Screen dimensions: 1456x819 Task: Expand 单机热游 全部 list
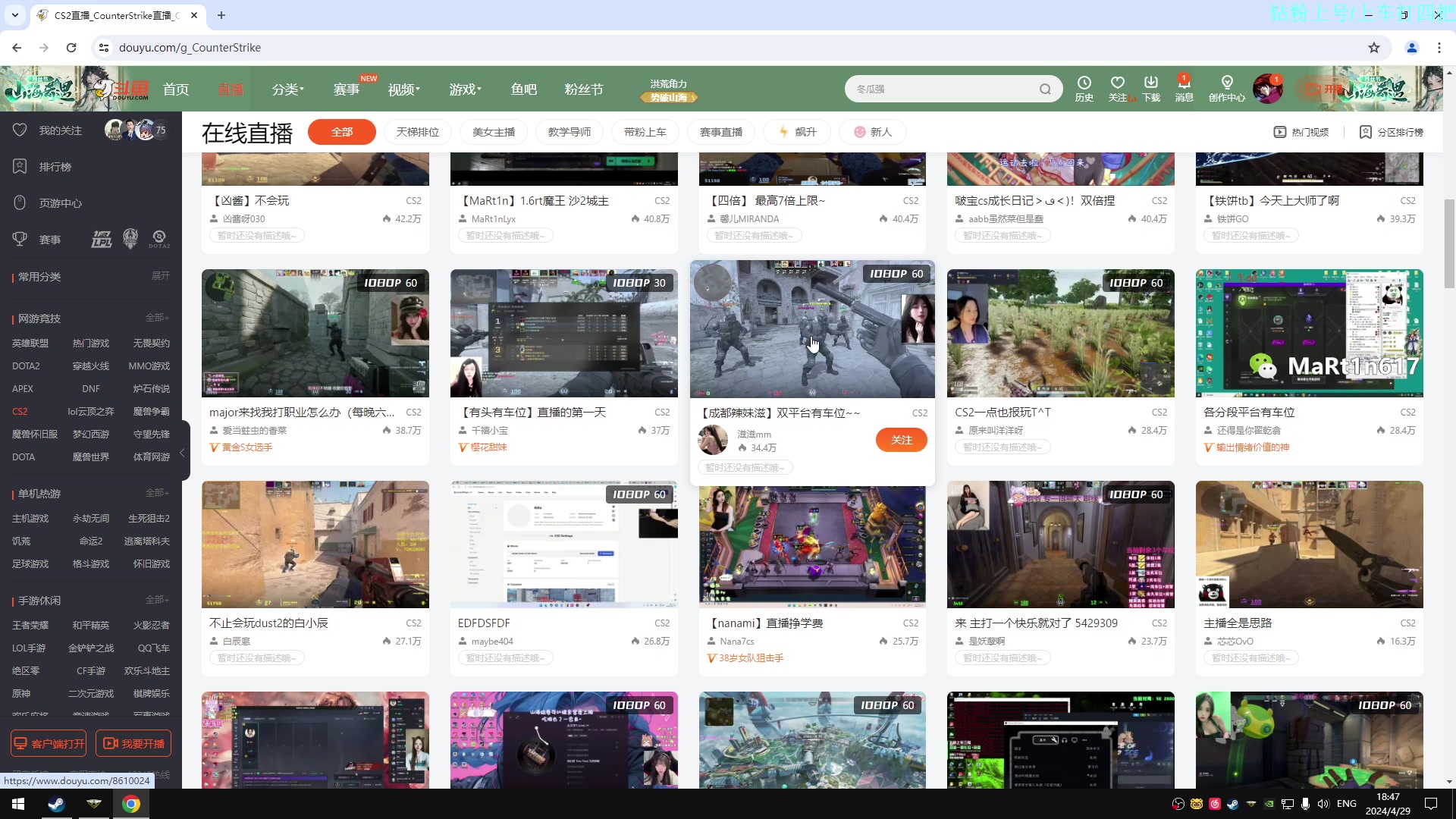[157, 493]
